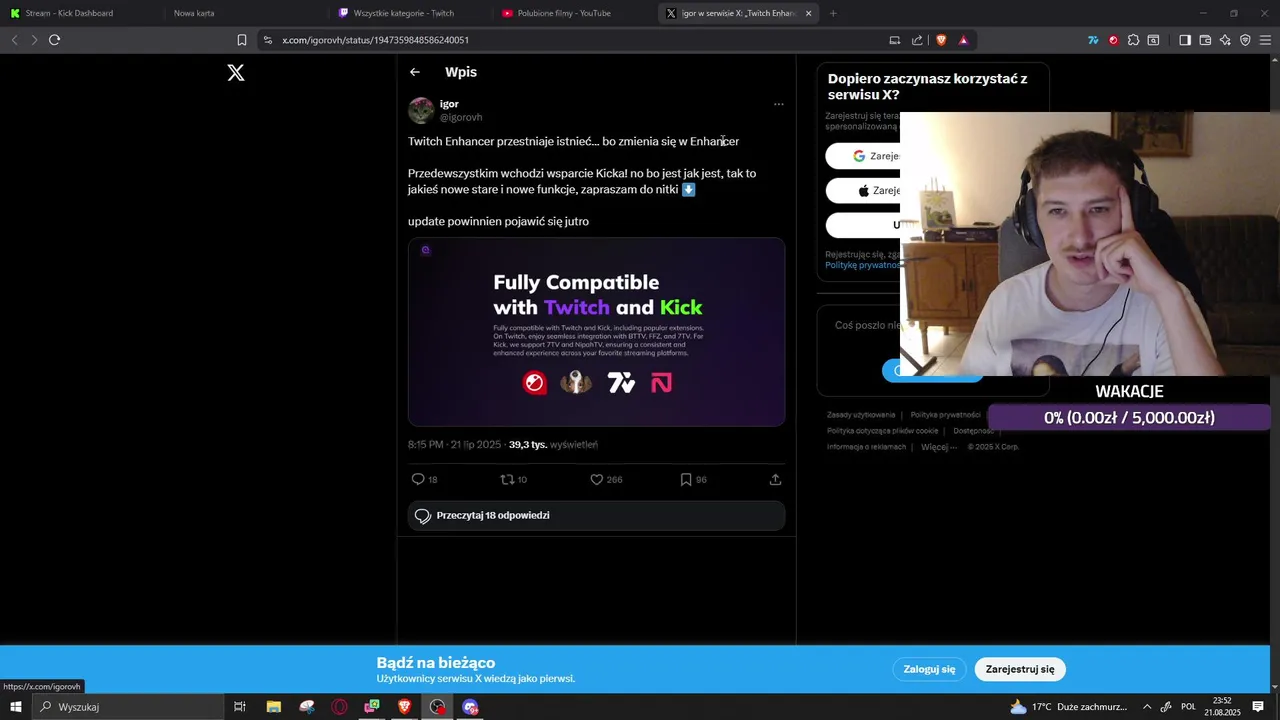This screenshot has width=1280, height=720.
Task: Open Brave Rewards triangle icon
Action: [963, 40]
